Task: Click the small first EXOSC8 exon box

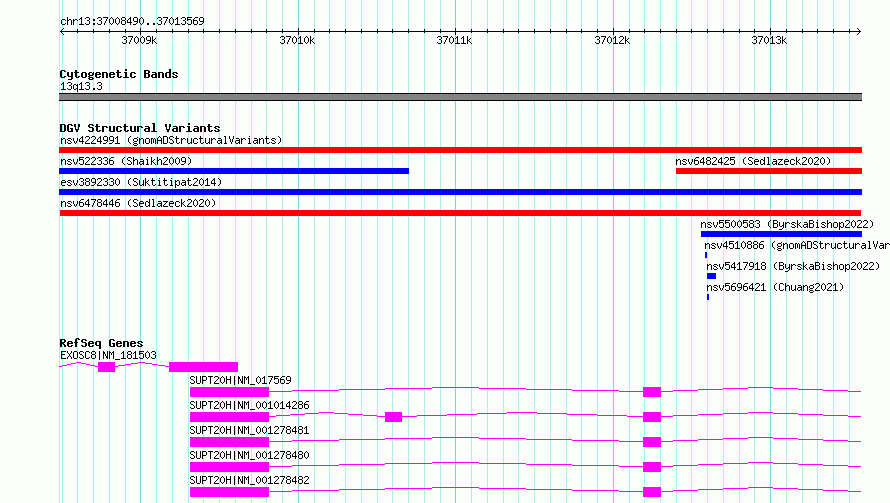Action: [106, 367]
